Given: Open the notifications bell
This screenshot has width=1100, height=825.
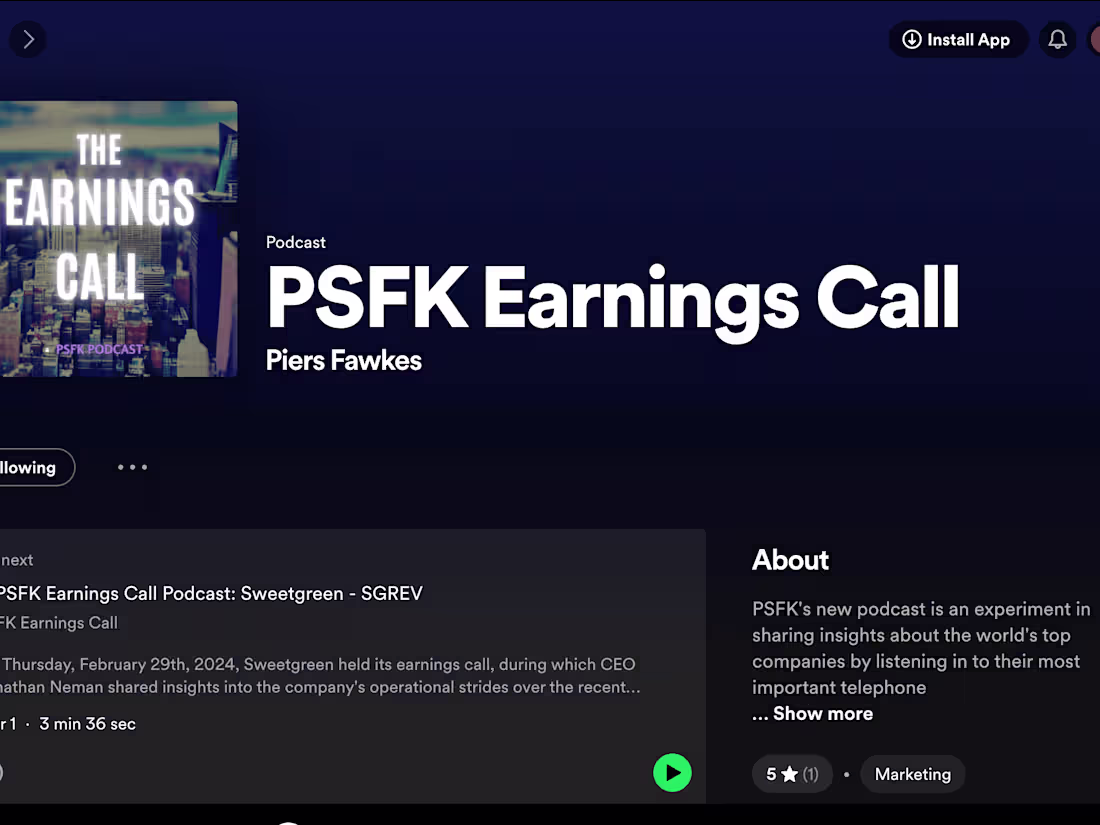Looking at the screenshot, I should [x=1057, y=39].
